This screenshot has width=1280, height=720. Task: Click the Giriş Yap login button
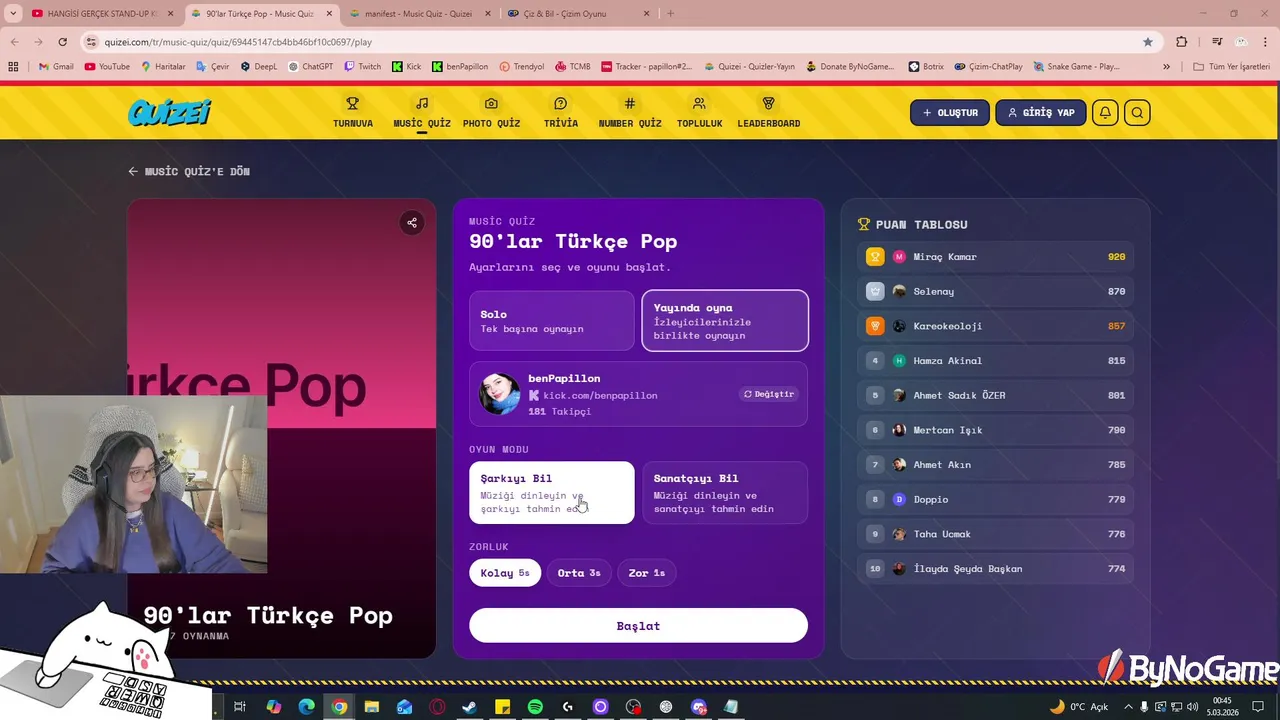[x=1041, y=112]
